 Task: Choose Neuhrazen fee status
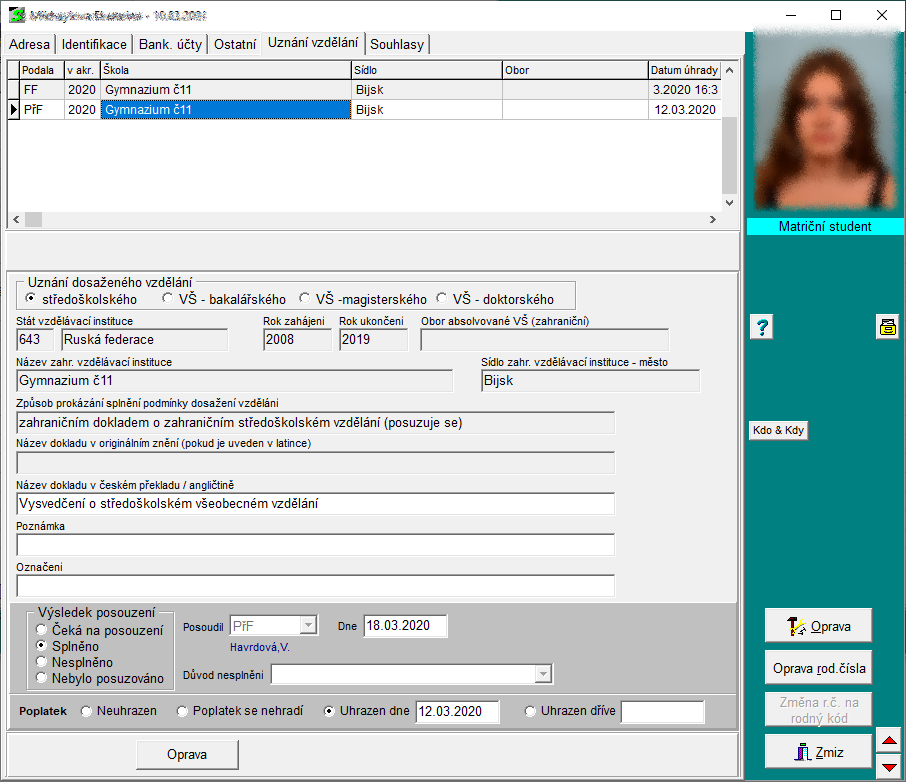[x=86, y=712]
